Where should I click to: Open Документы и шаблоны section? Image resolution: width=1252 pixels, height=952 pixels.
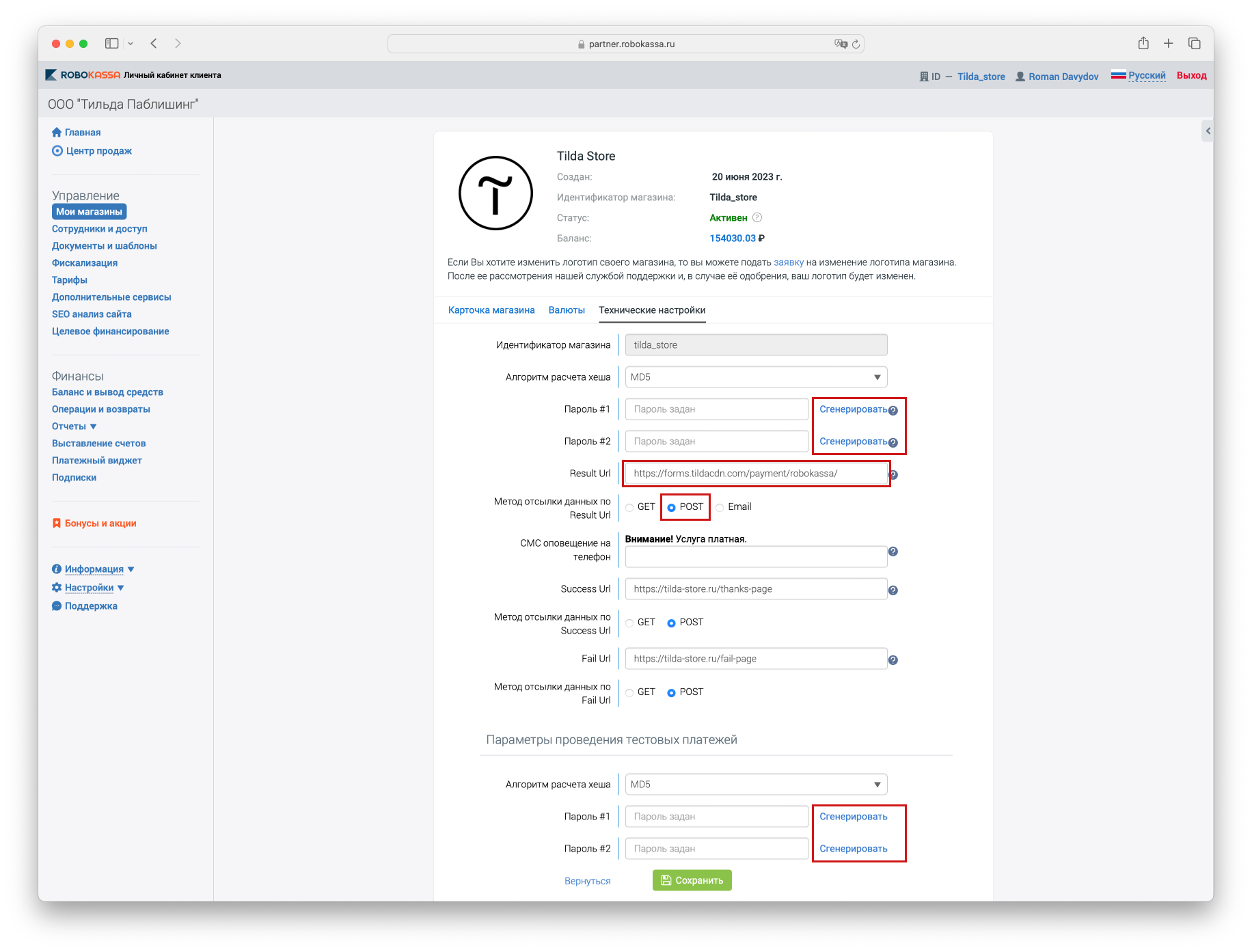105,246
